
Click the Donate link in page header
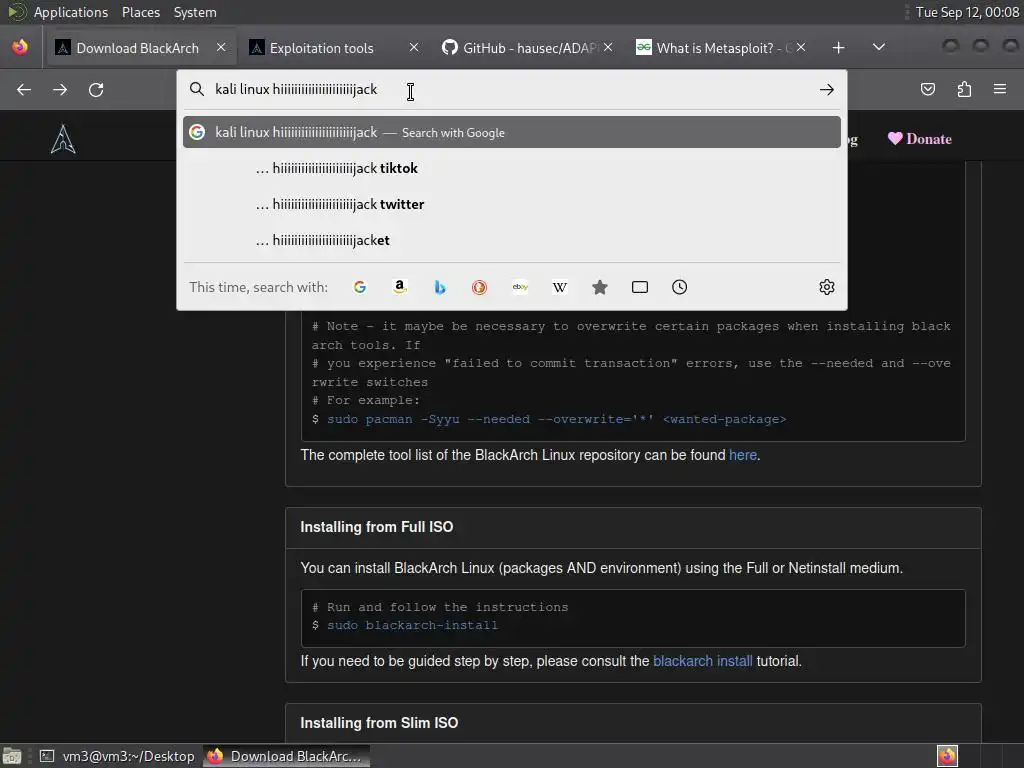pyautogui.click(x=920, y=138)
